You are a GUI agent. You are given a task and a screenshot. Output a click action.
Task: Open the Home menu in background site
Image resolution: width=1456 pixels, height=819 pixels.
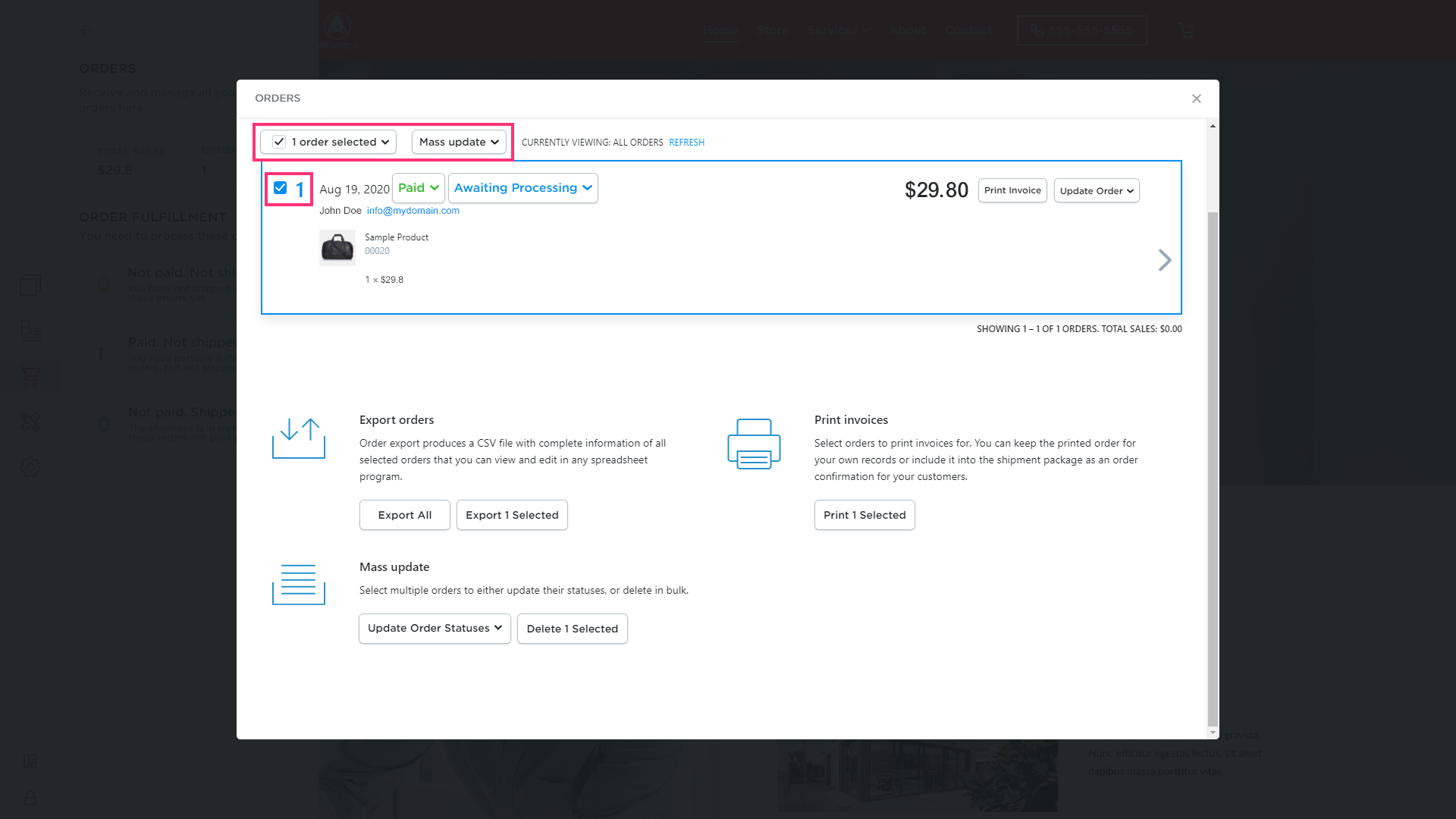pos(720,30)
